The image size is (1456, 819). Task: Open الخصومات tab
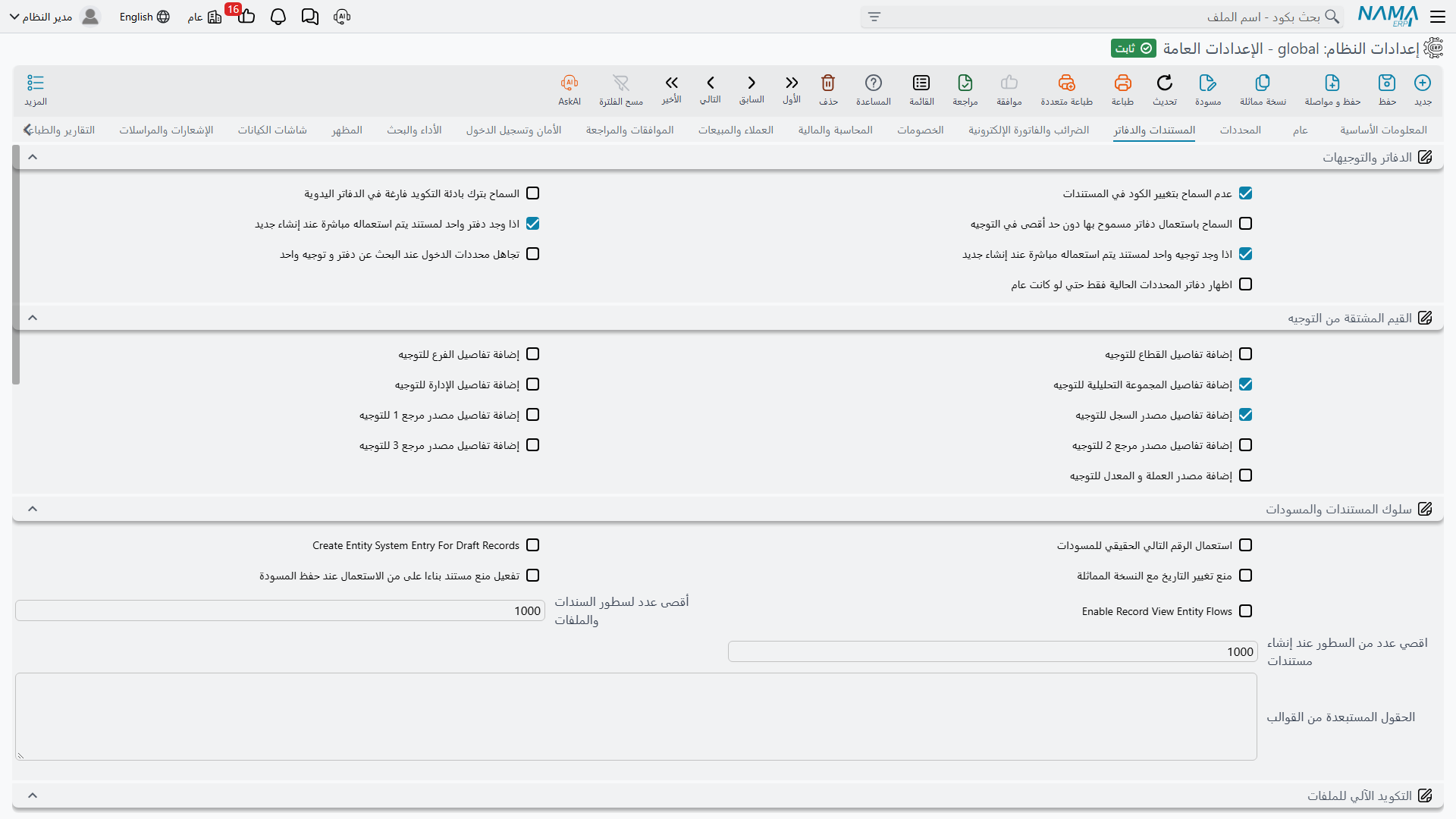[921, 130]
